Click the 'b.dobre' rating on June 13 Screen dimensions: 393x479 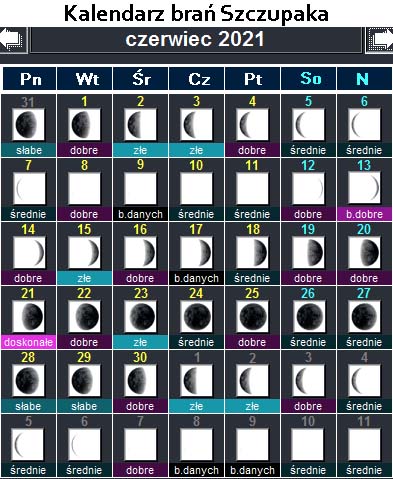pyautogui.click(x=364, y=214)
